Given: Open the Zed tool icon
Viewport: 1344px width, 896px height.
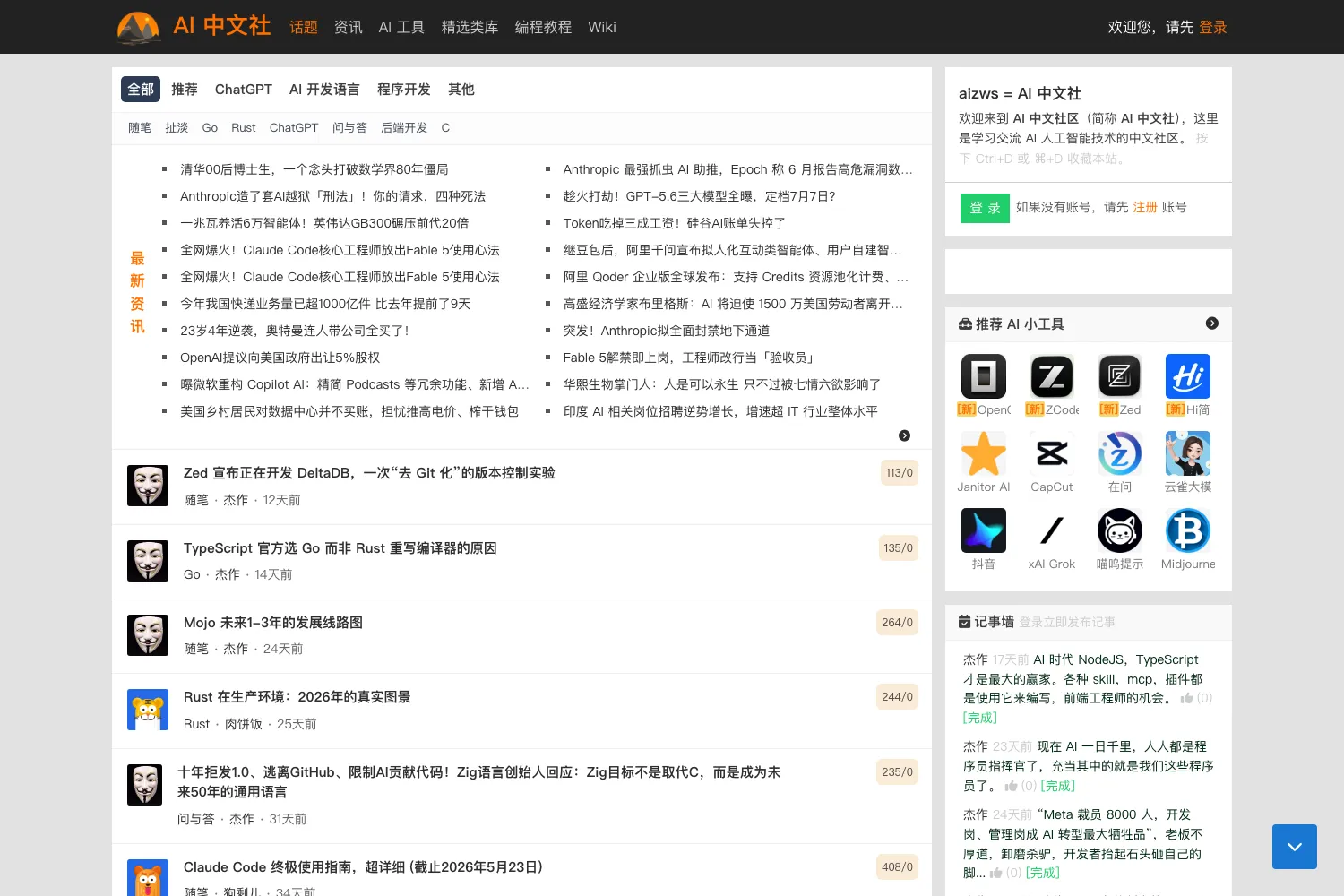Looking at the screenshot, I should pyautogui.click(x=1120, y=376).
